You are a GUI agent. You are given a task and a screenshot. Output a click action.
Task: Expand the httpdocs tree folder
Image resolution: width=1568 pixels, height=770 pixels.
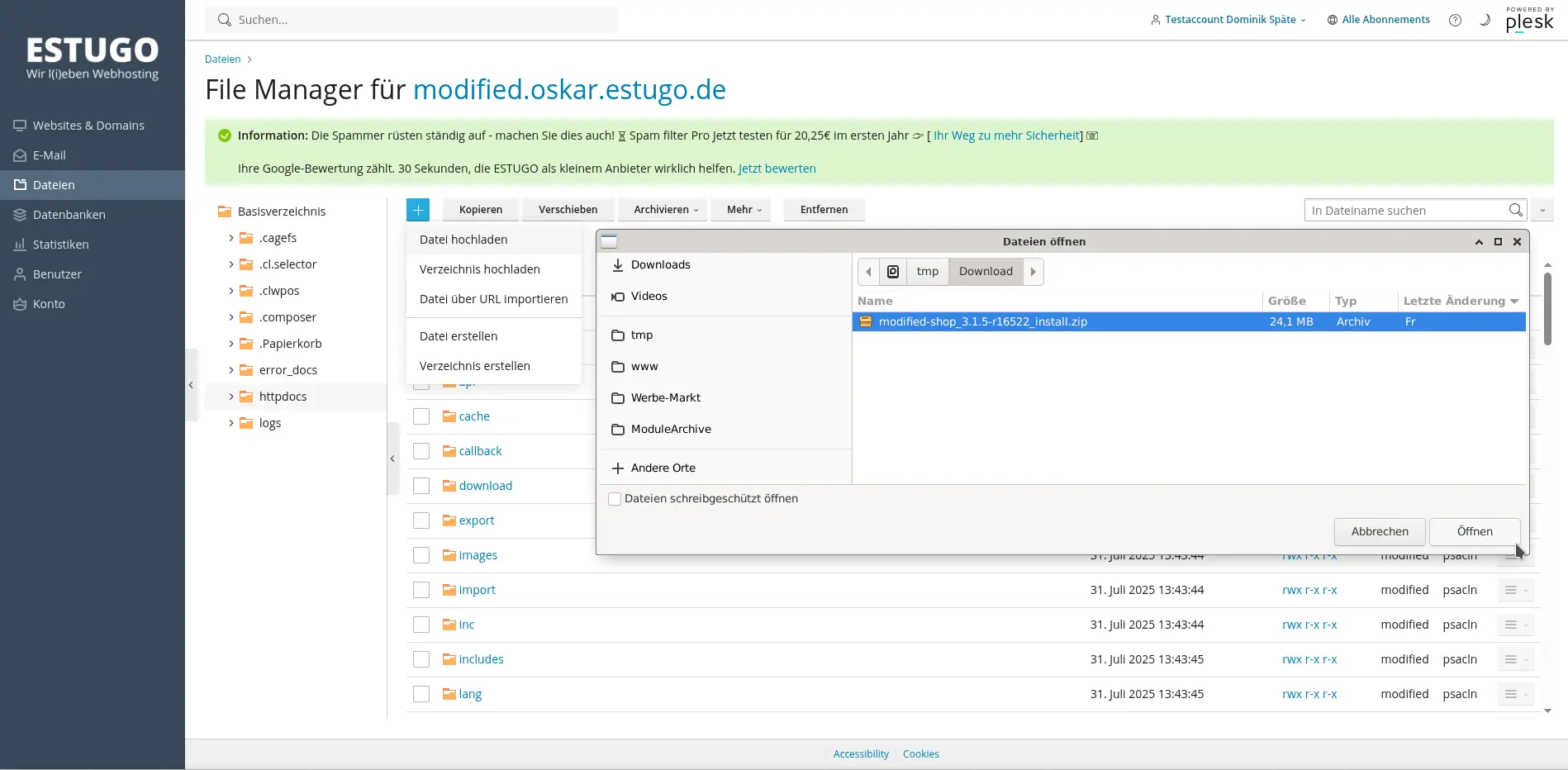pos(231,397)
